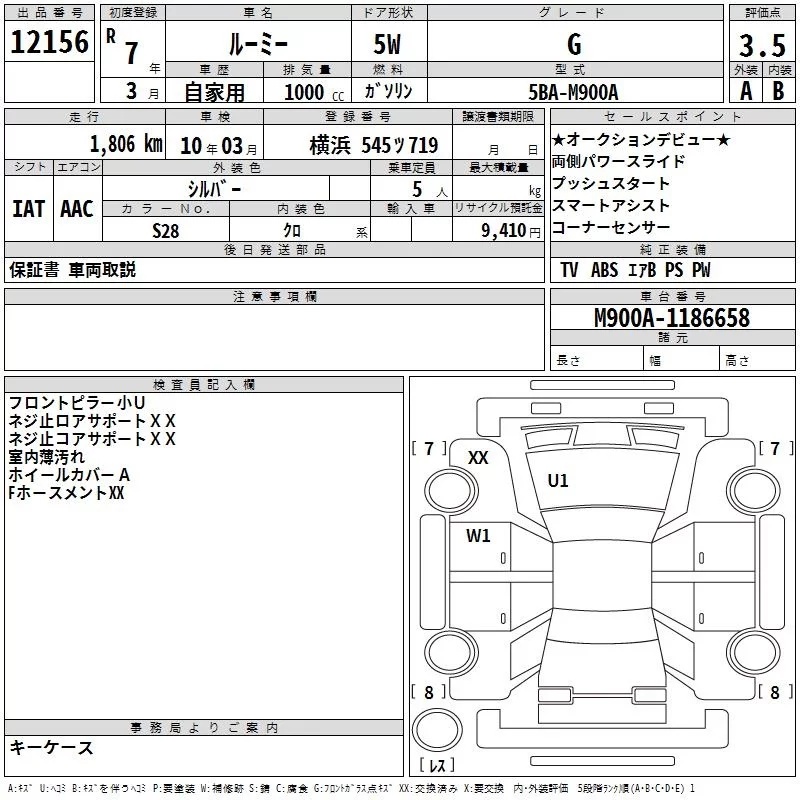
Task: Select the car name ルーミー
Action: point(258,44)
